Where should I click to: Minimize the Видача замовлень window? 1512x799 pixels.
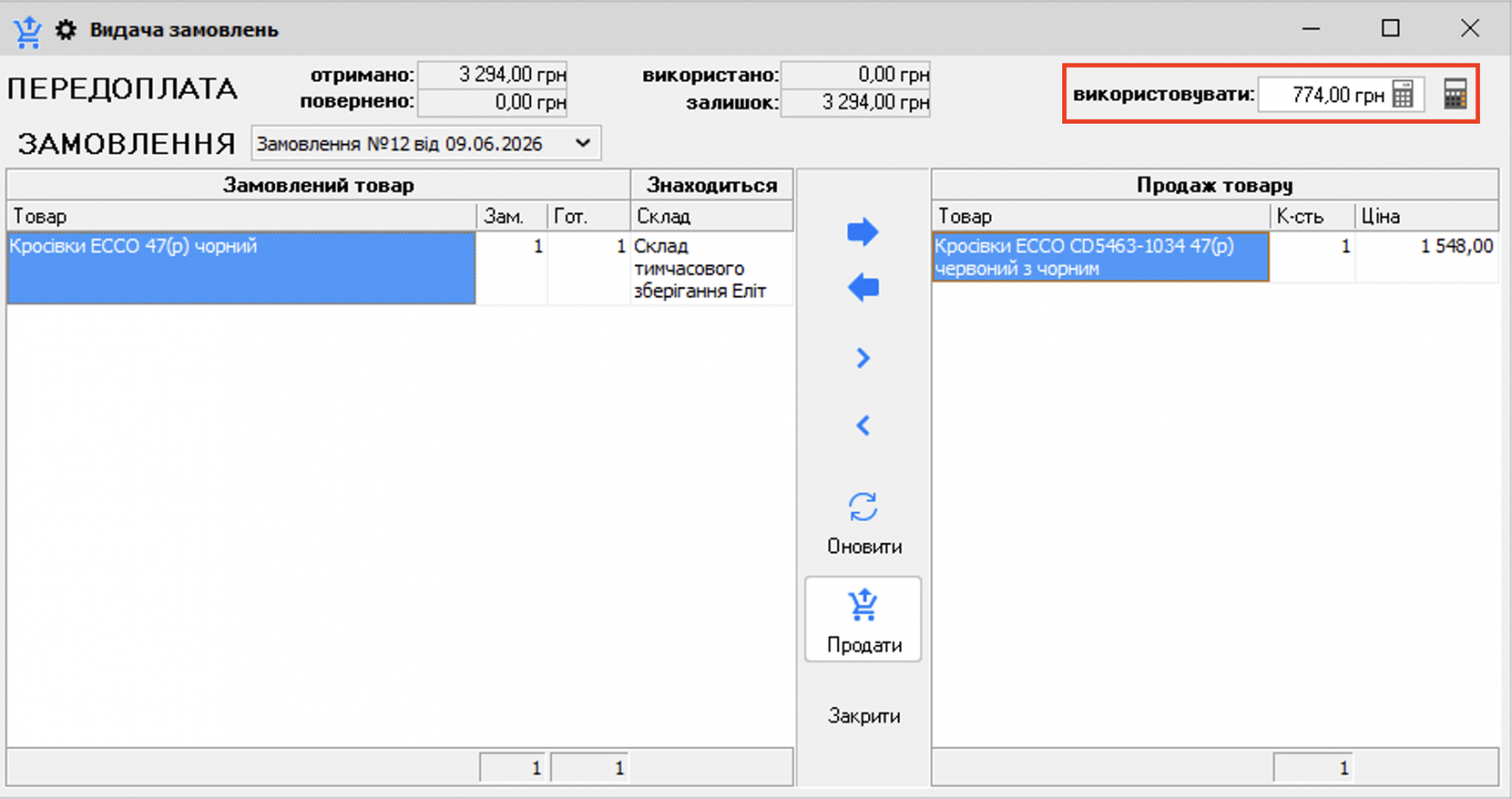1311,28
